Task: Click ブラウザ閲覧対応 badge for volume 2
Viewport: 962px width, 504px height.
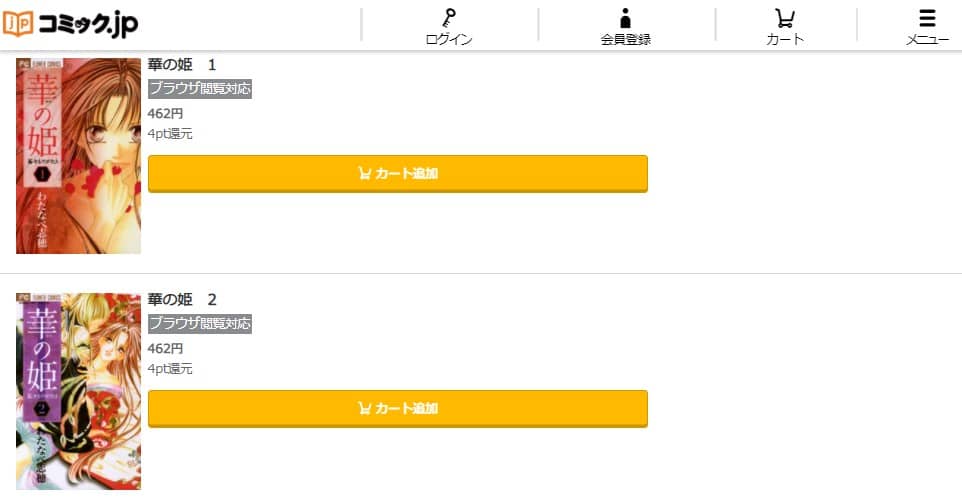Action: pyautogui.click(x=200, y=324)
